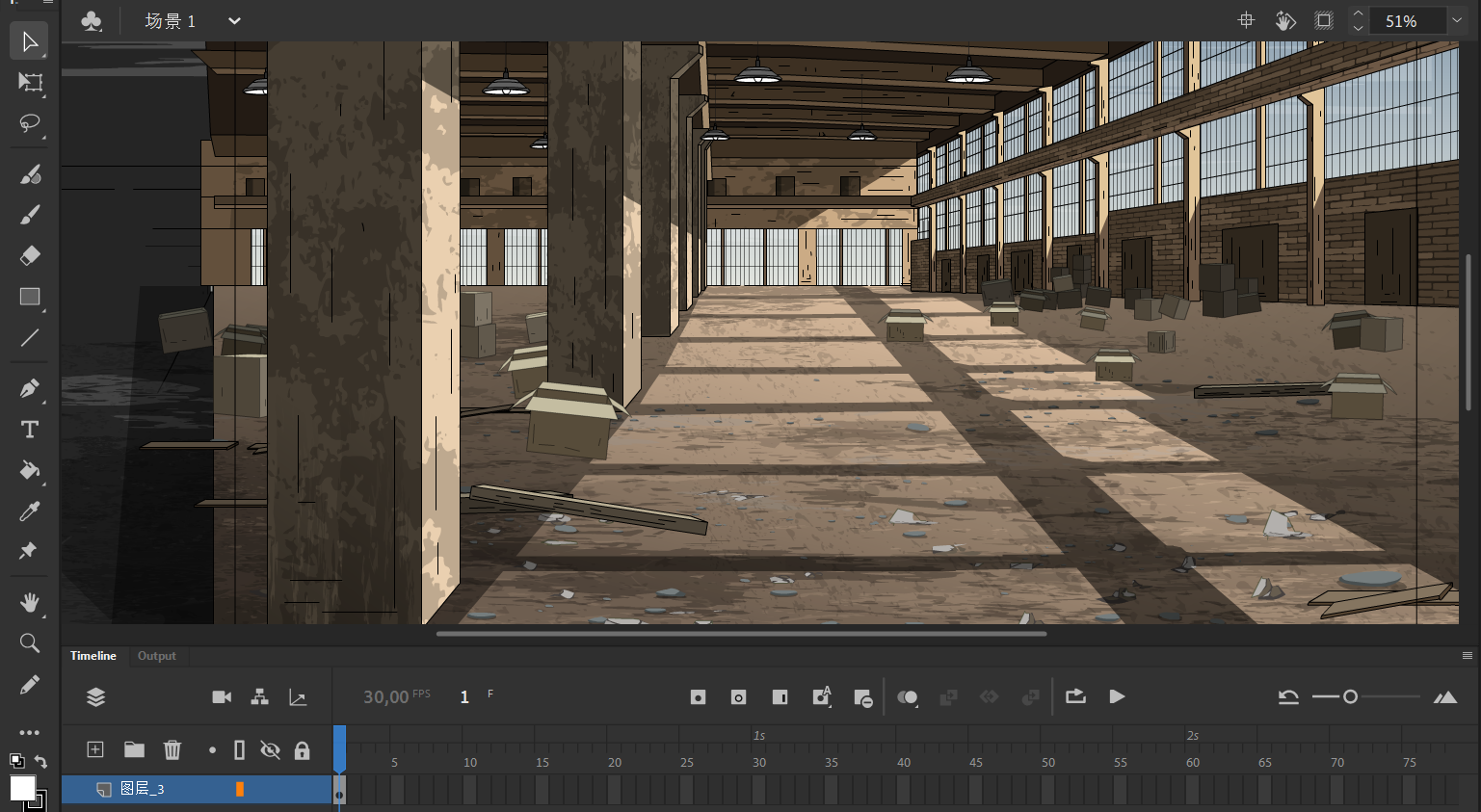Toggle lock for all layers

tap(302, 750)
